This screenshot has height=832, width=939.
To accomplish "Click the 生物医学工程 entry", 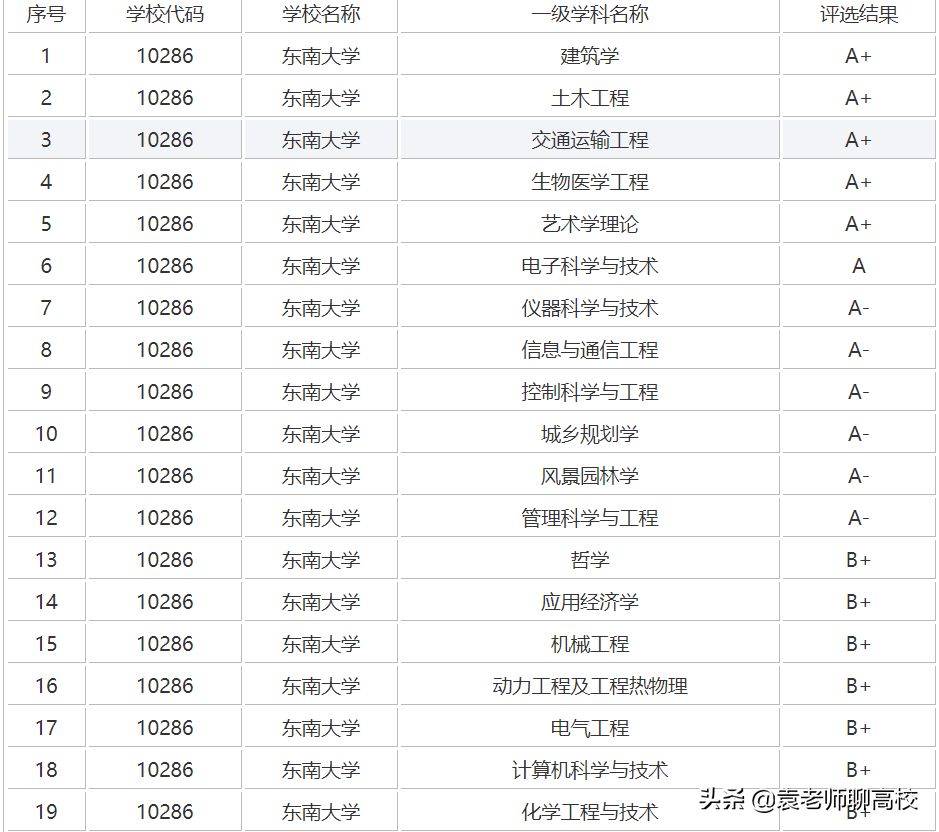I will [589, 181].
